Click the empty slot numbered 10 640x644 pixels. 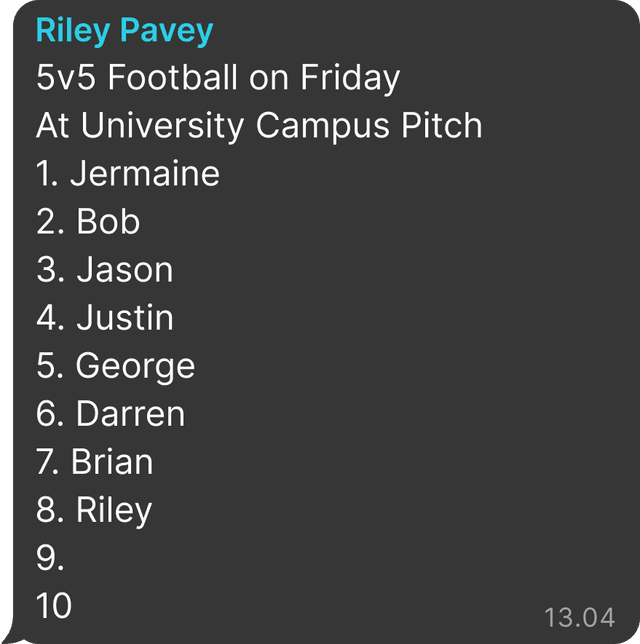[54, 606]
